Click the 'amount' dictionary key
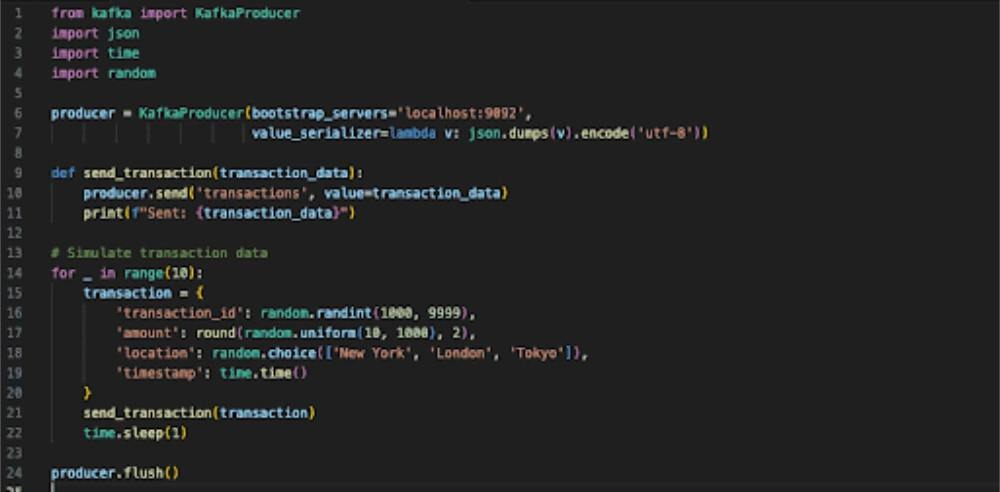The width and height of the screenshot is (1000, 492). point(148,333)
